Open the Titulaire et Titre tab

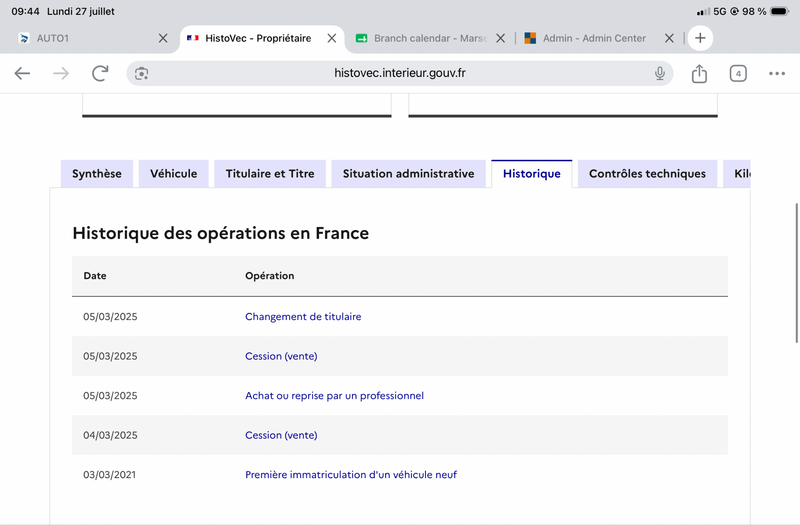[x=270, y=173]
